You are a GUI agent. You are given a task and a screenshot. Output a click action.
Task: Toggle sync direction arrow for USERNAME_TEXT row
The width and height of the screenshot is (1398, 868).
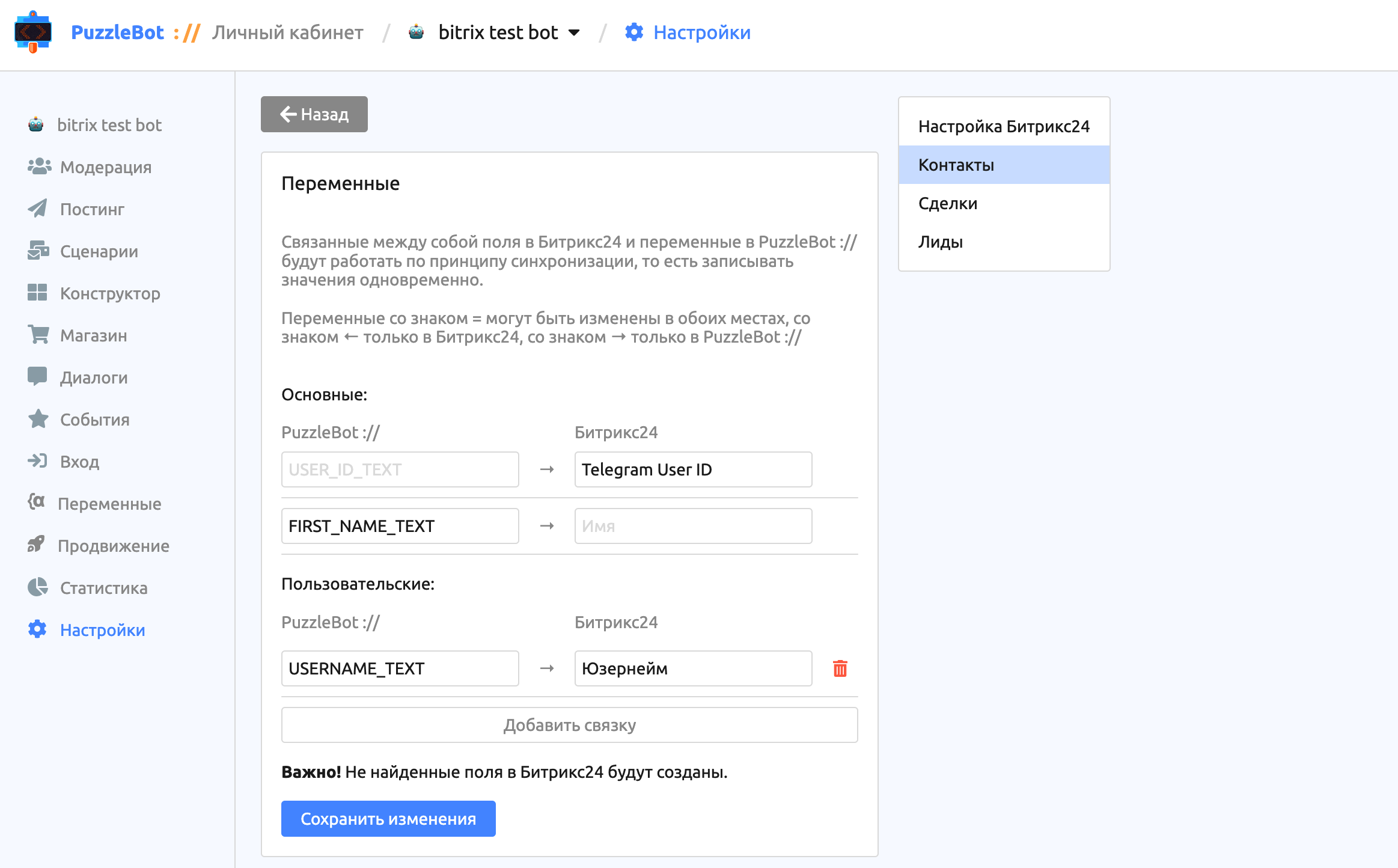(x=547, y=668)
